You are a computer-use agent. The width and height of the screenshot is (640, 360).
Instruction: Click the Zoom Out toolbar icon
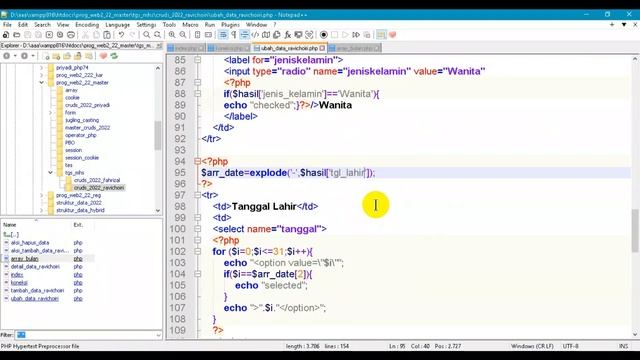point(182,35)
